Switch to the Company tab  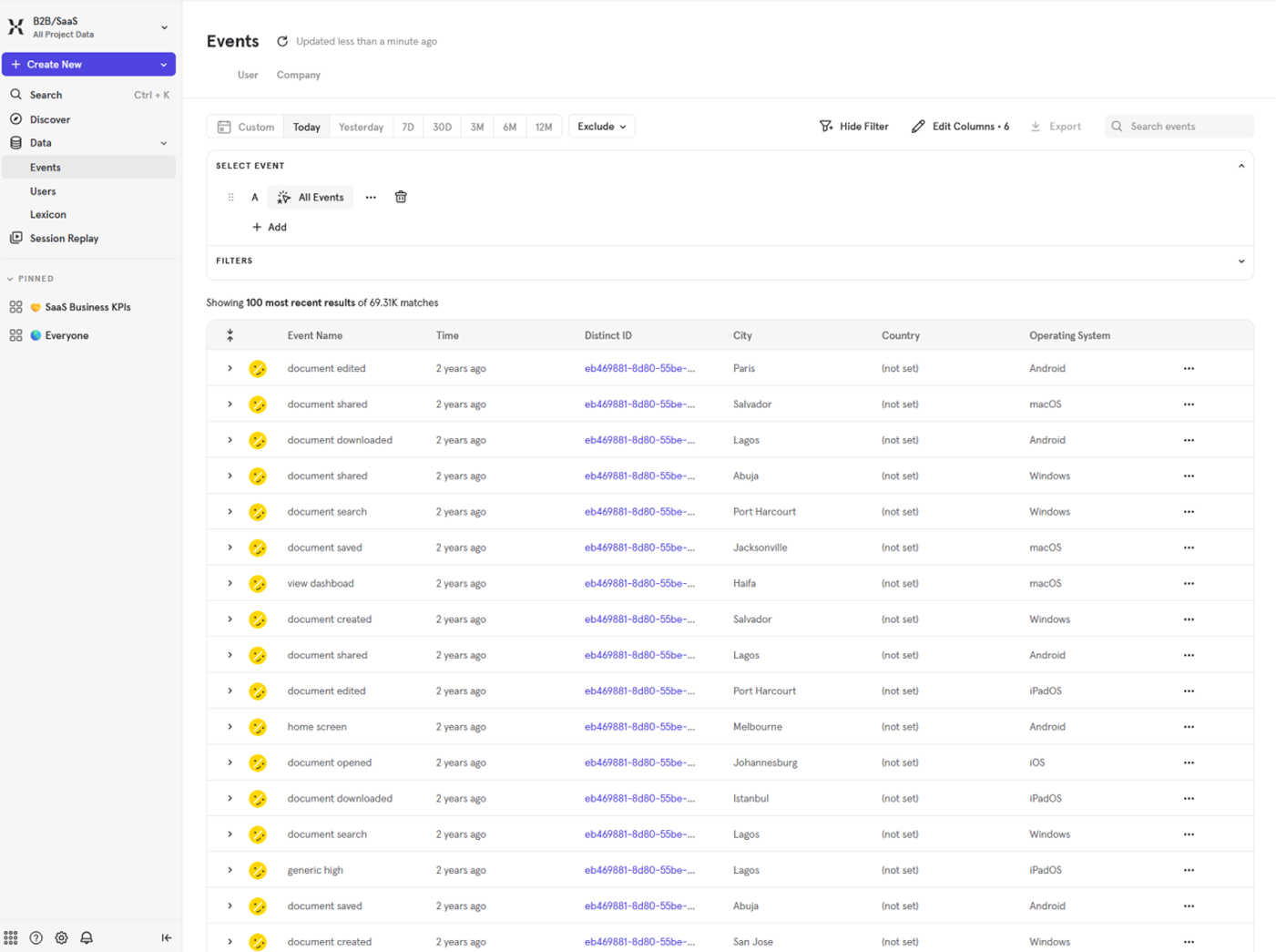pyautogui.click(x=298, y=75)
